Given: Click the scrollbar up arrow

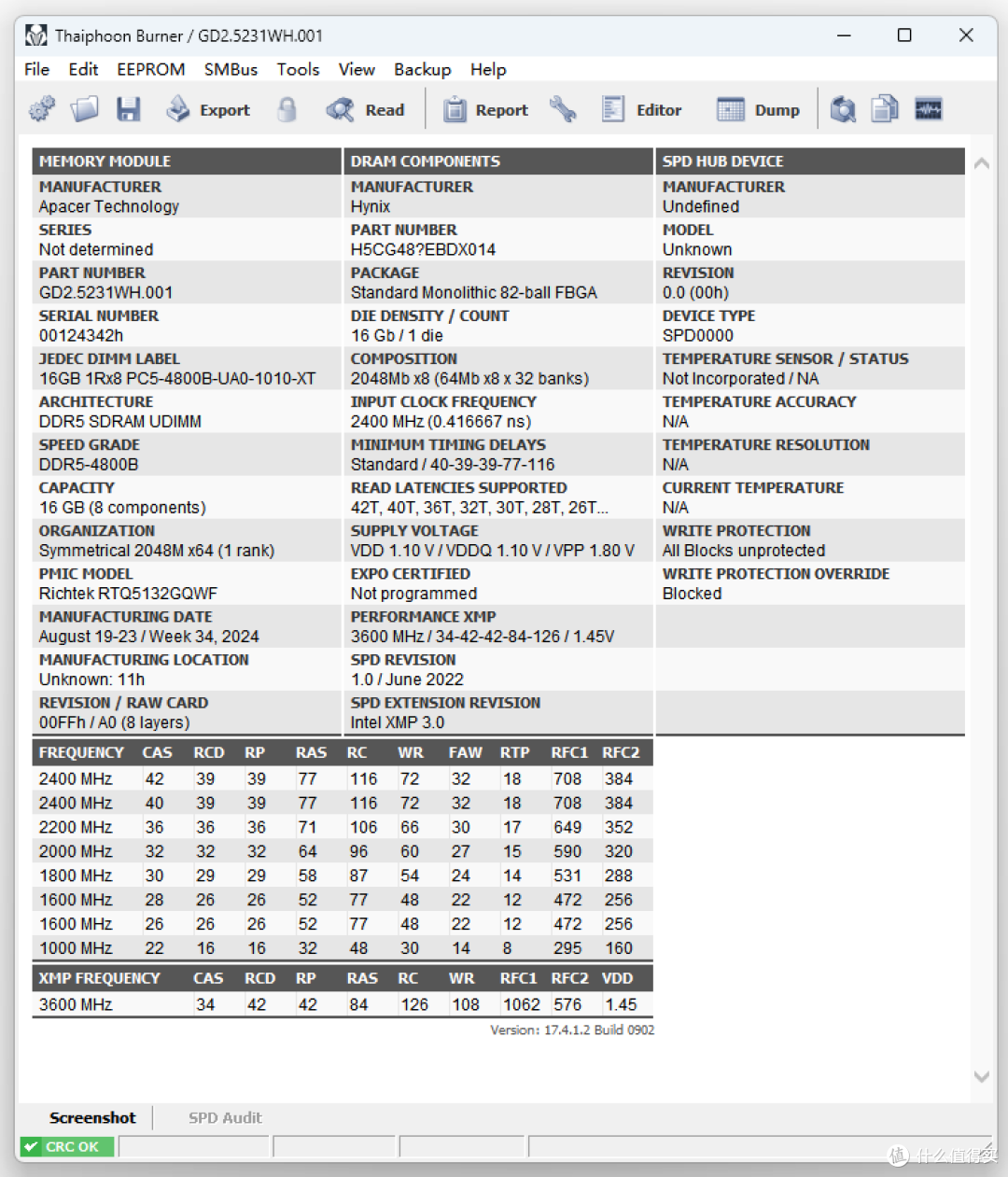Looking at the screenshot, I should (982, 163).
